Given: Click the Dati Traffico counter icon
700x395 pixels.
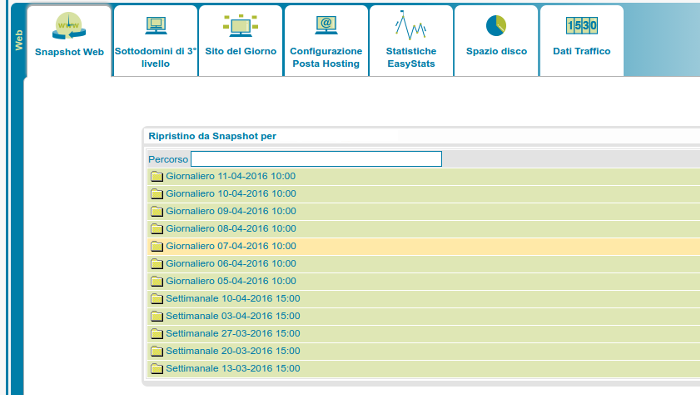Looking at the screenshot, I should [581, 25].
